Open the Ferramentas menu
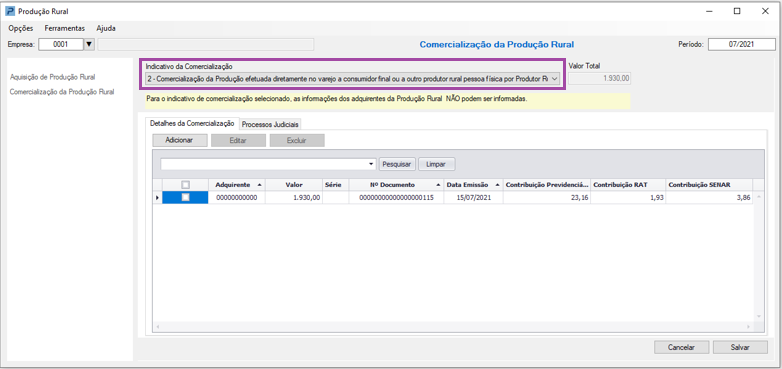 click(x=65, y=28)
